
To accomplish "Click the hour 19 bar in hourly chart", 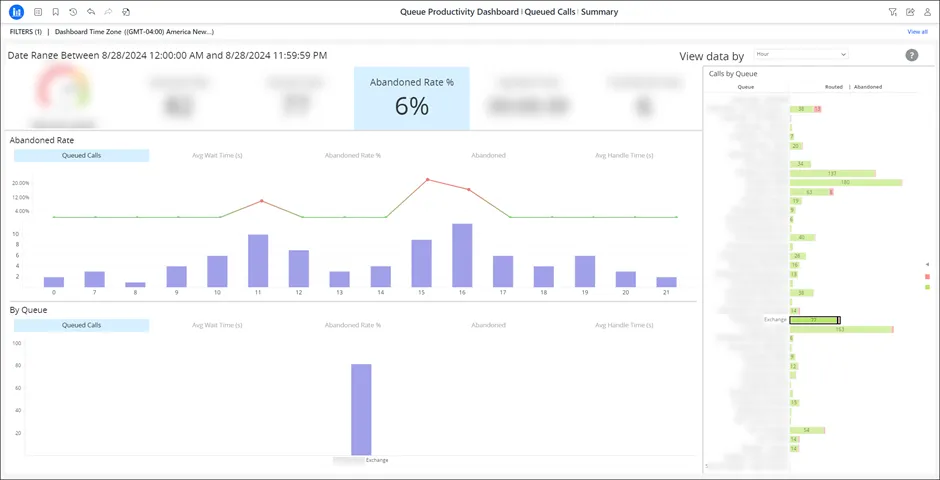I will pos(585,271).
